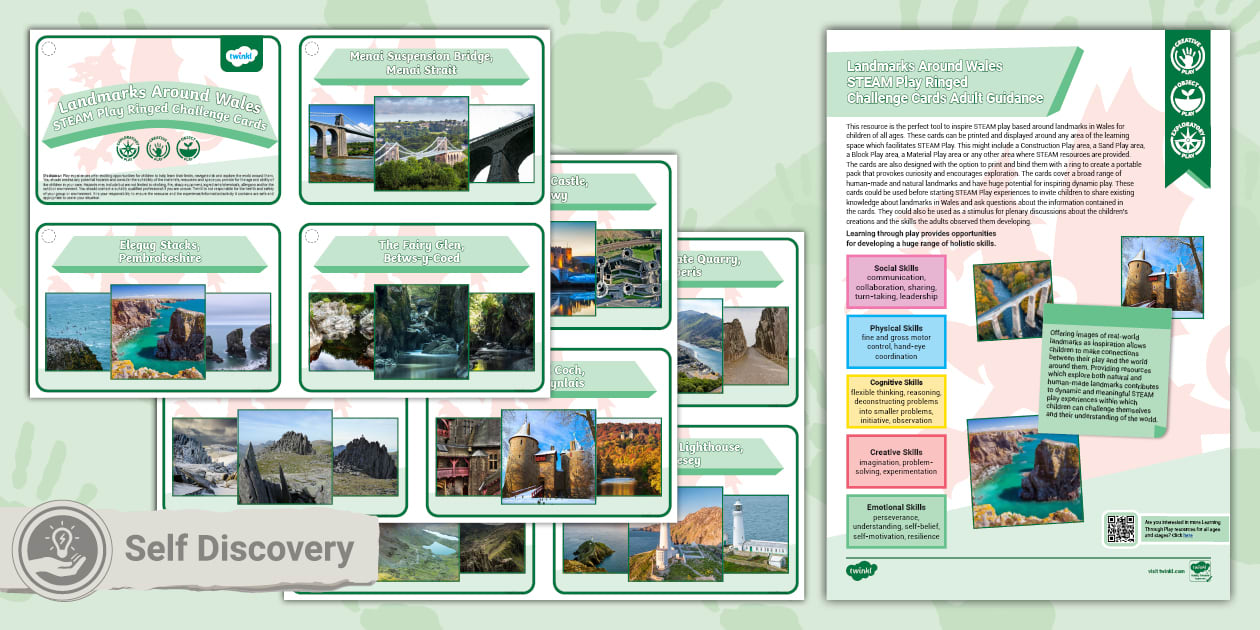The height and width of the screenshot is (630, 1260).
Task: Click the Self Discovery label banner
Action: 238,549
